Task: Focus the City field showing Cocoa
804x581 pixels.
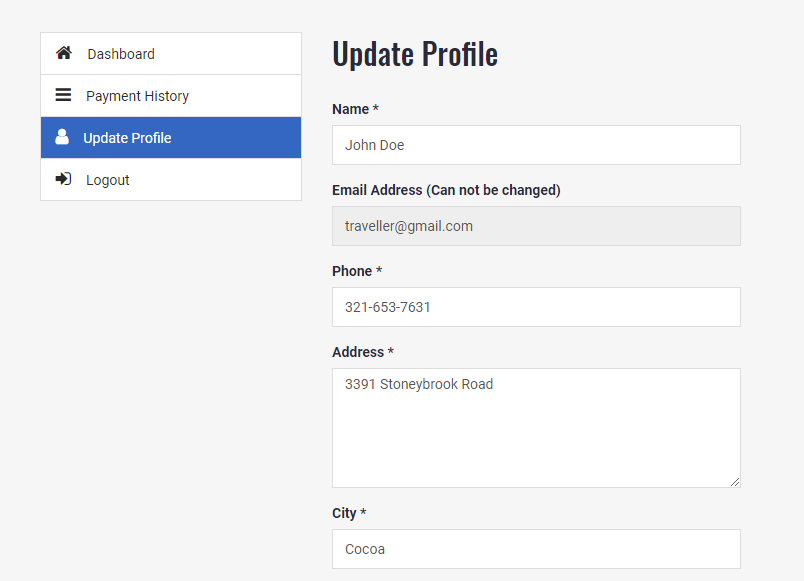Action: (x=536, y=549)
